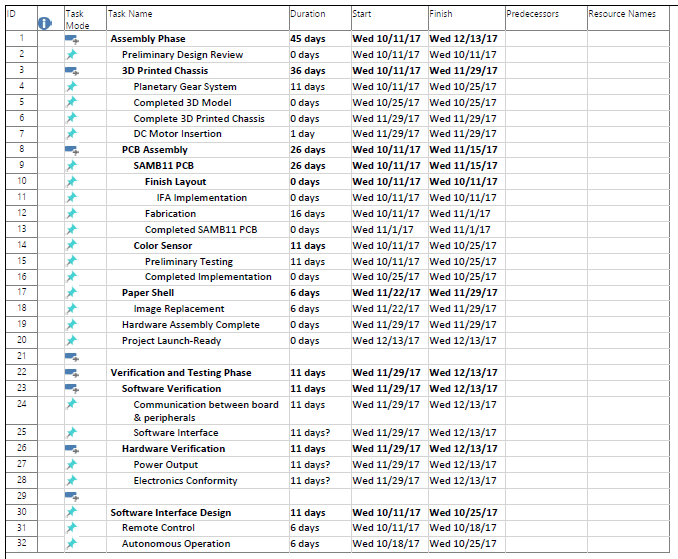Viewport: 678px width, 559px height.
Task: Select row number 32 header
Action: (21, 543)
